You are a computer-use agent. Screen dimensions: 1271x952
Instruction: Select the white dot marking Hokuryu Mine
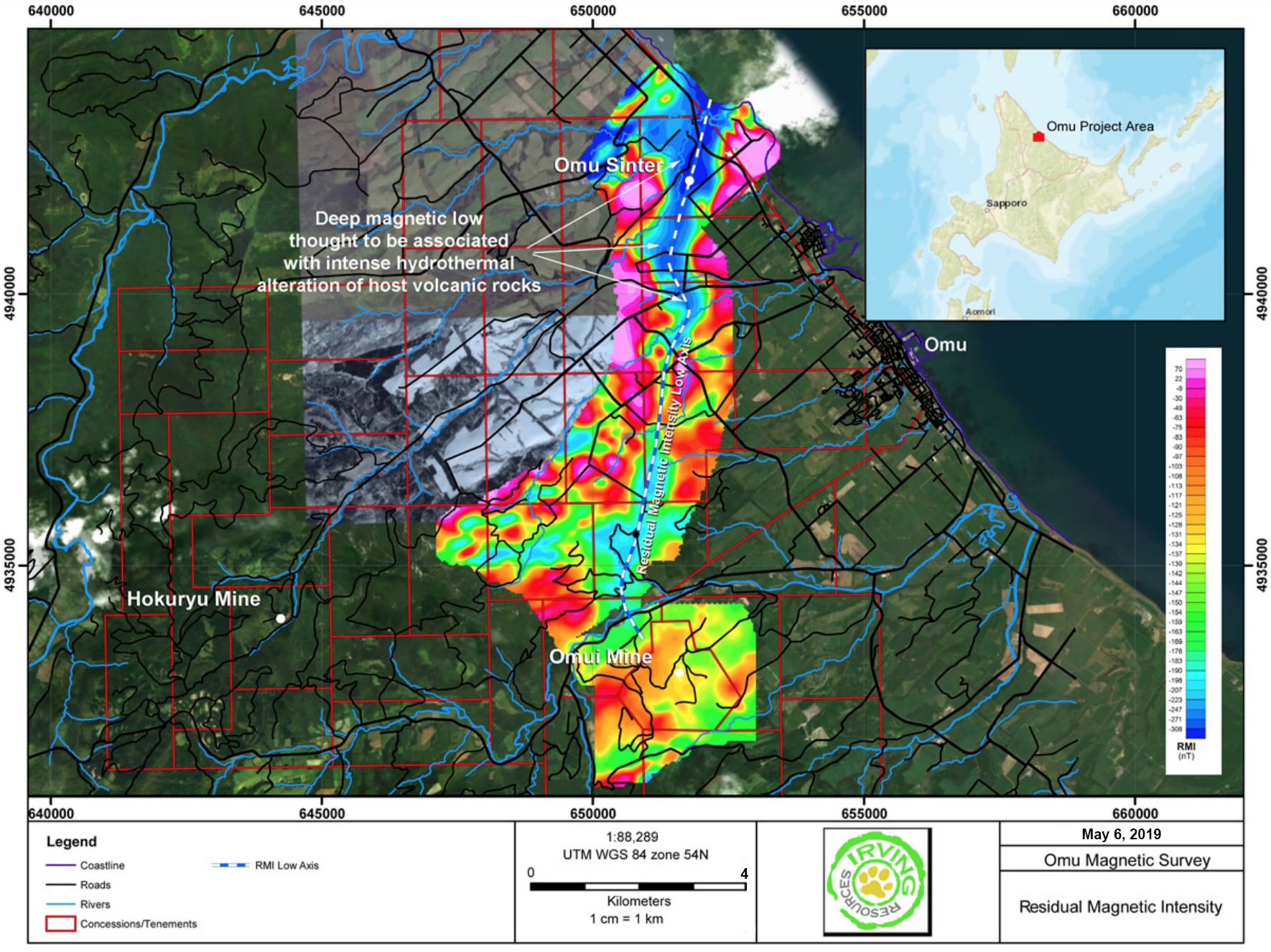click(x=281, y=618)
